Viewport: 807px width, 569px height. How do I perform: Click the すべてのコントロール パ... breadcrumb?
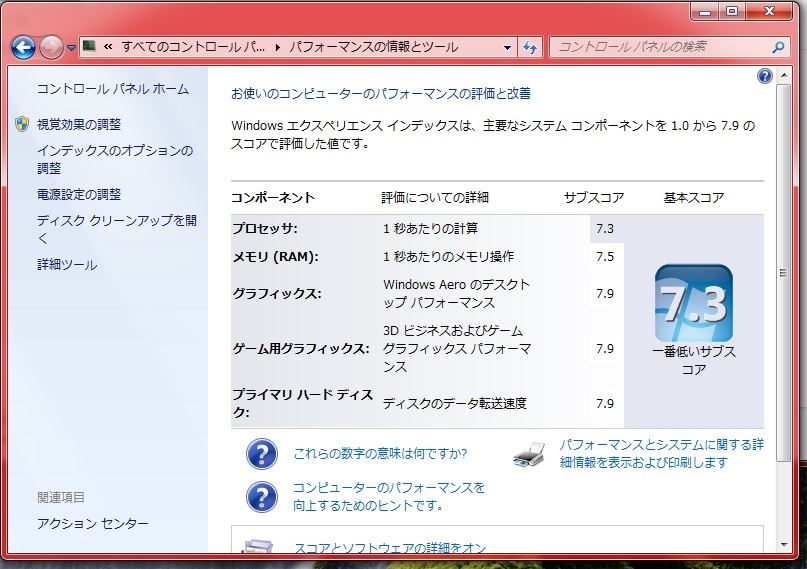(x=193, y=47)
